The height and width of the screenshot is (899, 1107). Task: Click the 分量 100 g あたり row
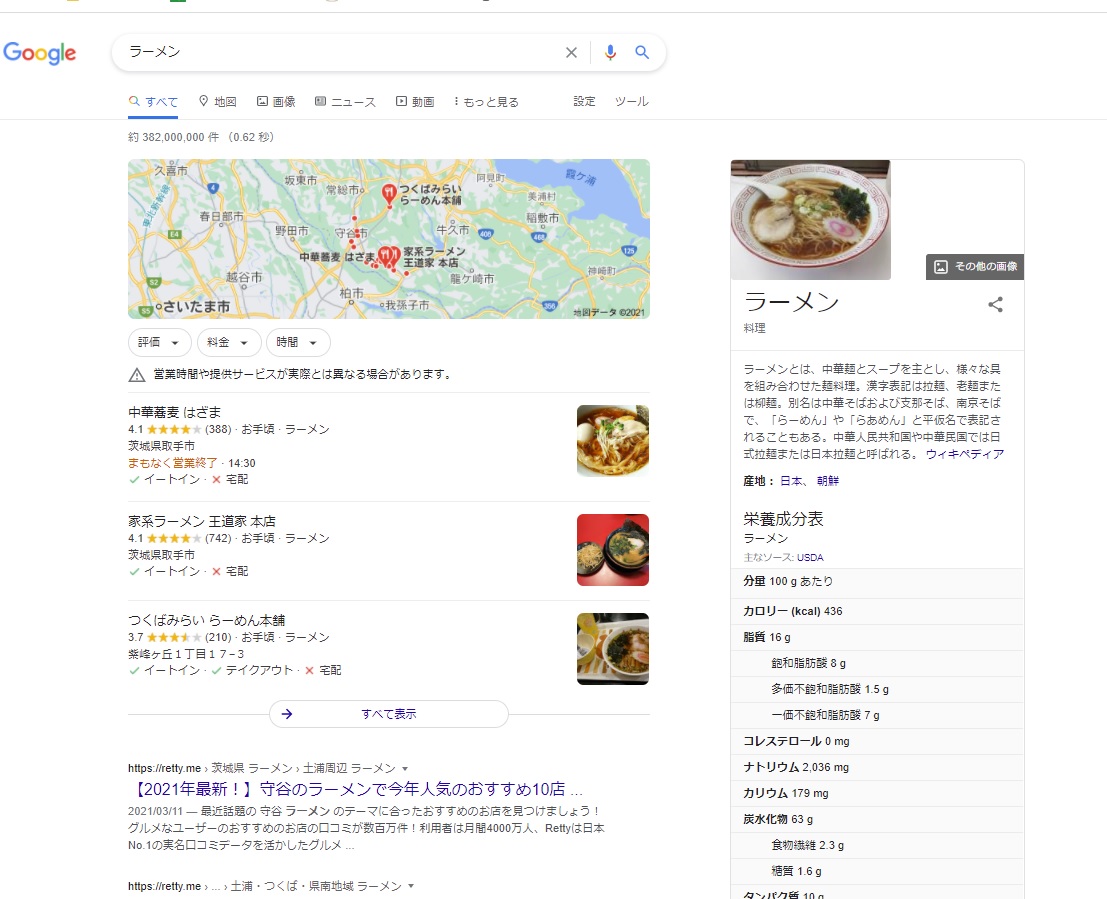tap(878, 582)
